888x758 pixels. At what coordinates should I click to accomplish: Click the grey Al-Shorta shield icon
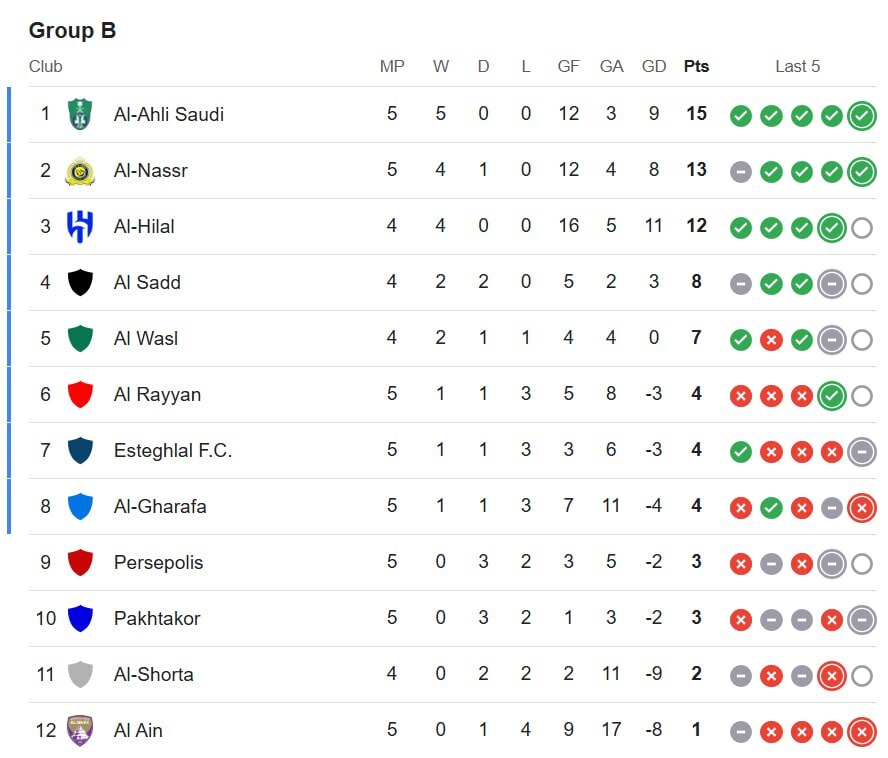point(80,674)
